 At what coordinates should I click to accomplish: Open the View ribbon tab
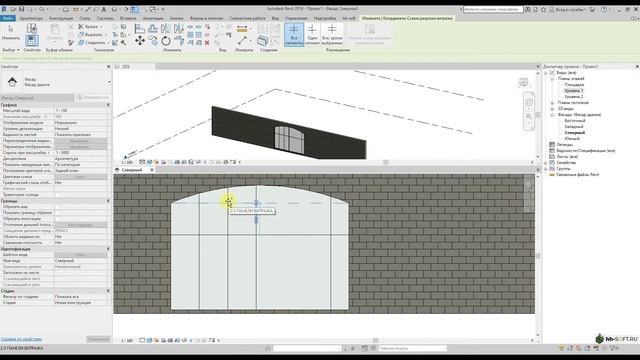(x=275, y=18)
